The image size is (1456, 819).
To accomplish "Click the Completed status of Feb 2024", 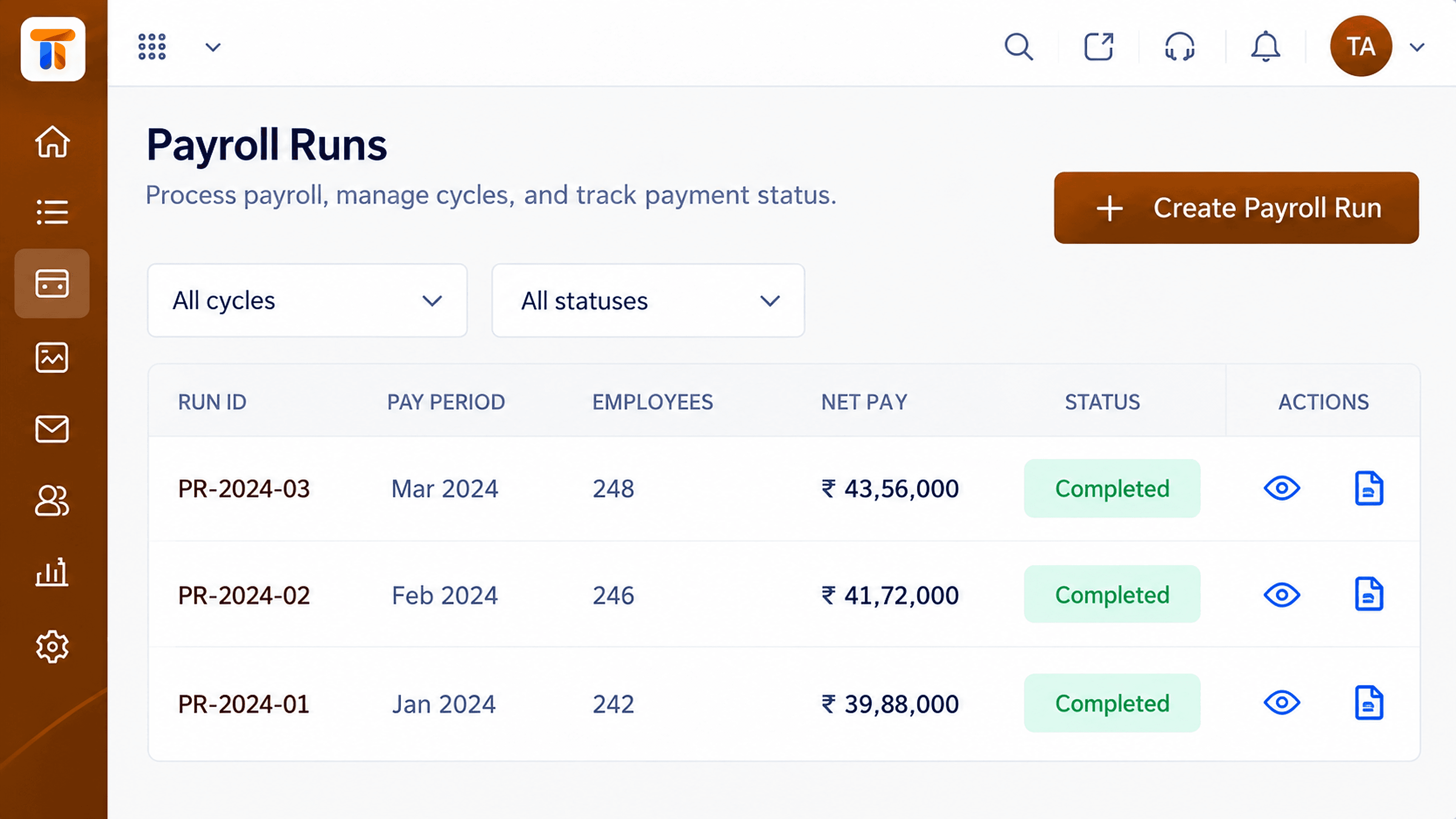I will [x=1112, y=594].
